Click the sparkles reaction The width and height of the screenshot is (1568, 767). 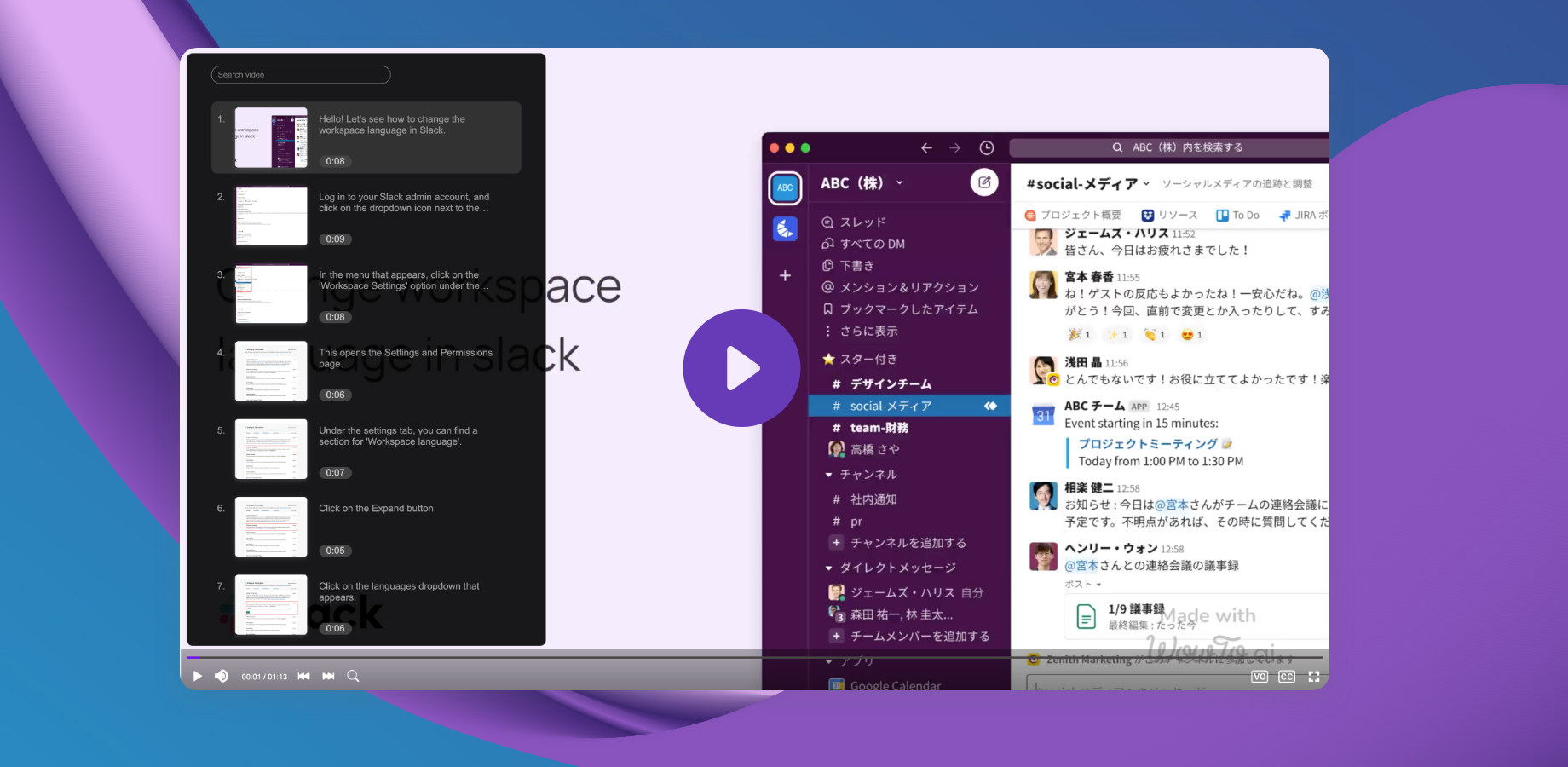pos(1117,335)
